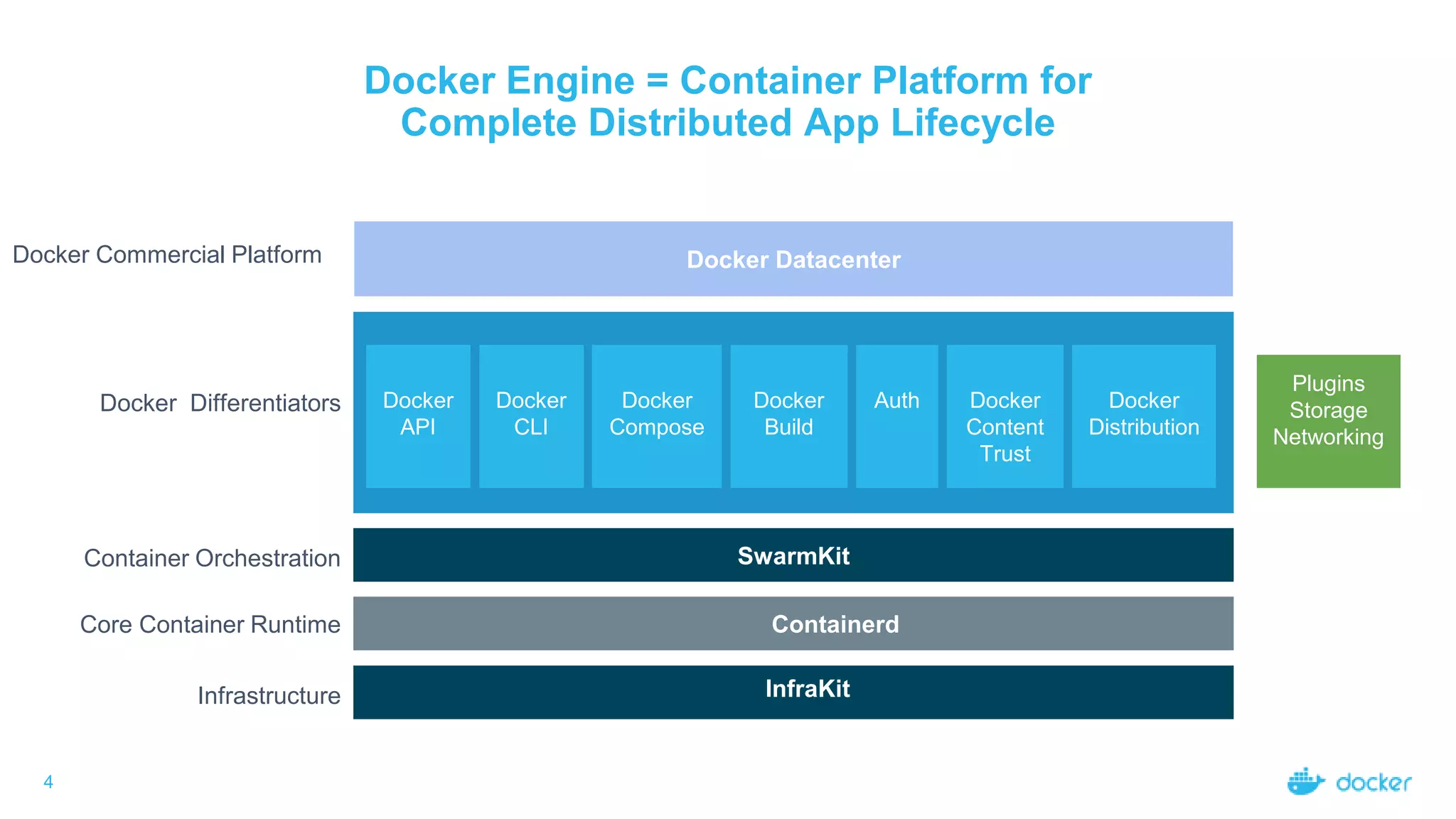Screen dimensions: 1456x819
Task: Click the Docker Content Trust box
Action: click(x=1005, y=416)
